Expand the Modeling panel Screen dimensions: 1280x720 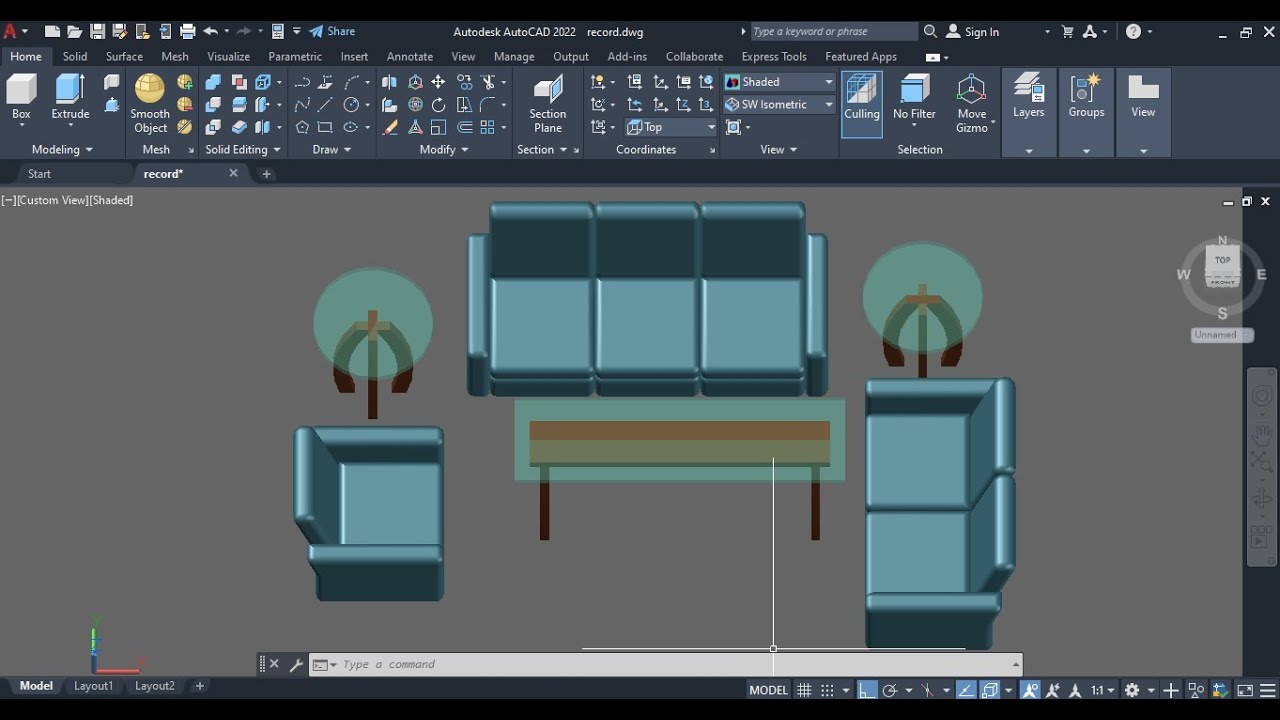pyautogui.click(x=62, y=150)
